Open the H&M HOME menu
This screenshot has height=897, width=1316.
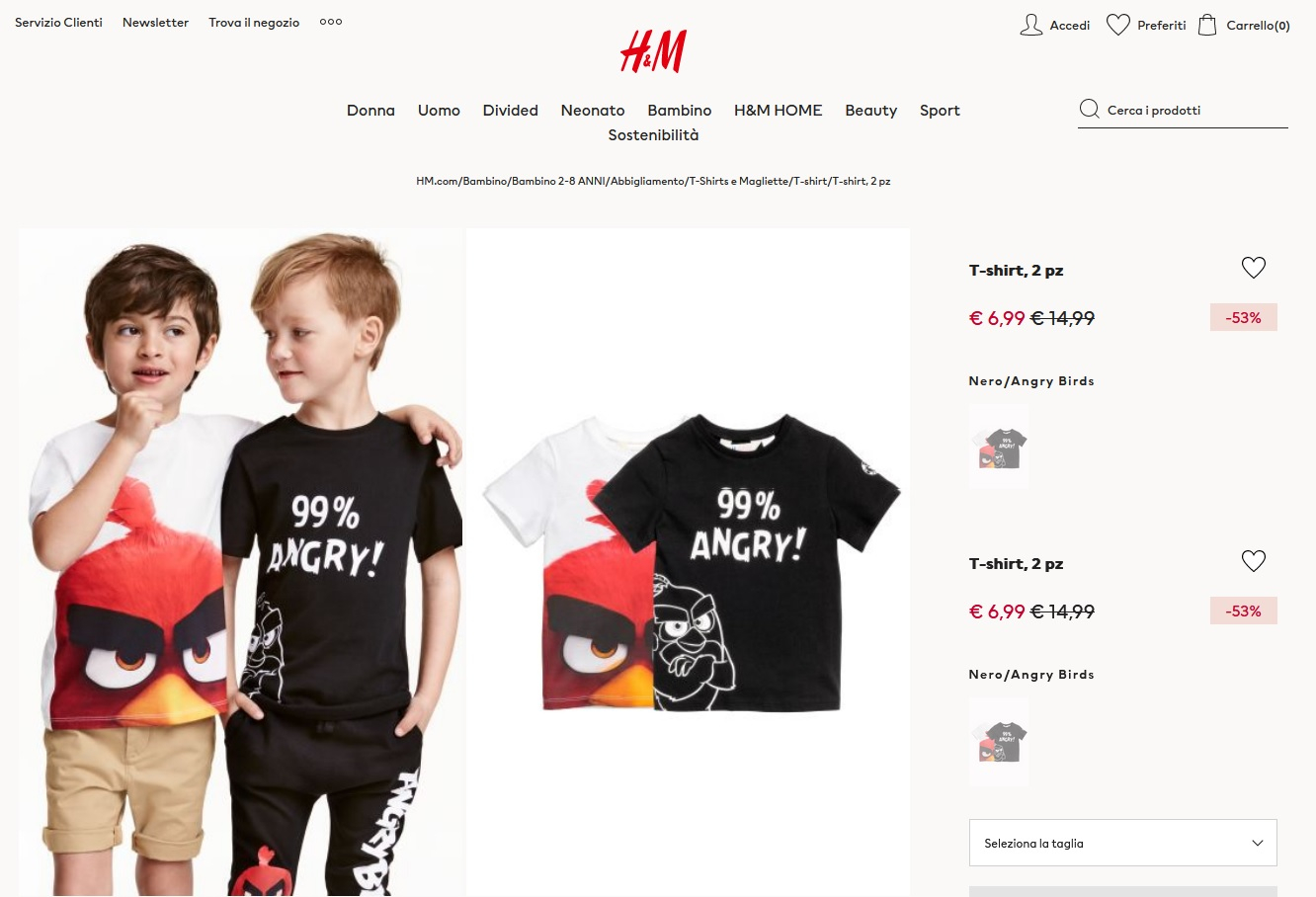click(x=779, y=111)
